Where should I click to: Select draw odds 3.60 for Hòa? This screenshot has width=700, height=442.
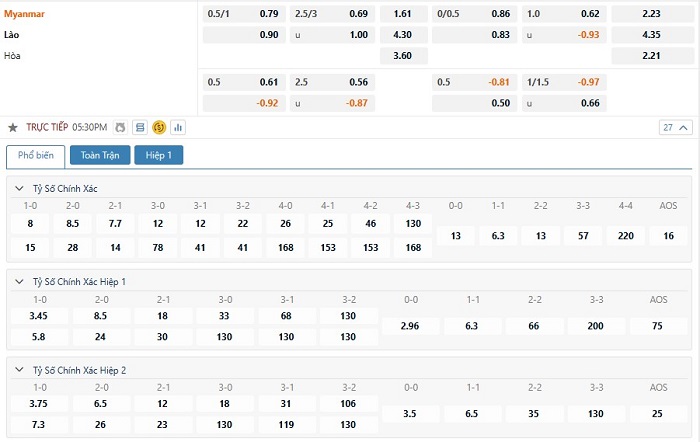(x=403, y=56)
